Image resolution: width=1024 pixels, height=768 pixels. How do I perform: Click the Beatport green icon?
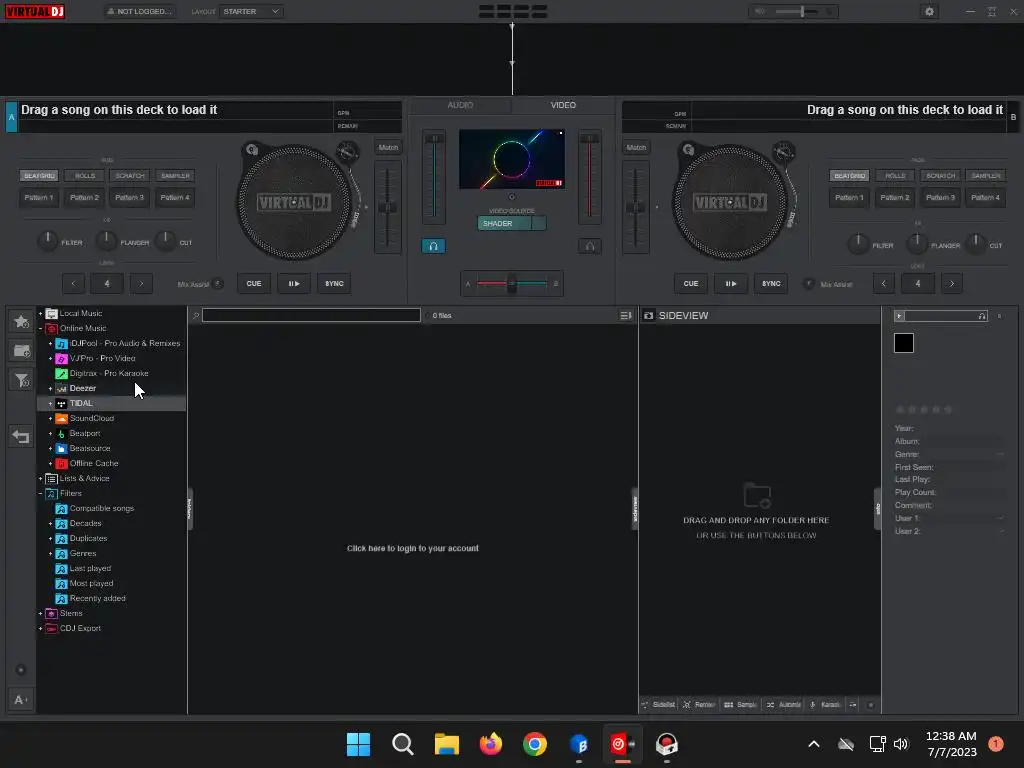[x=61, y=434]
